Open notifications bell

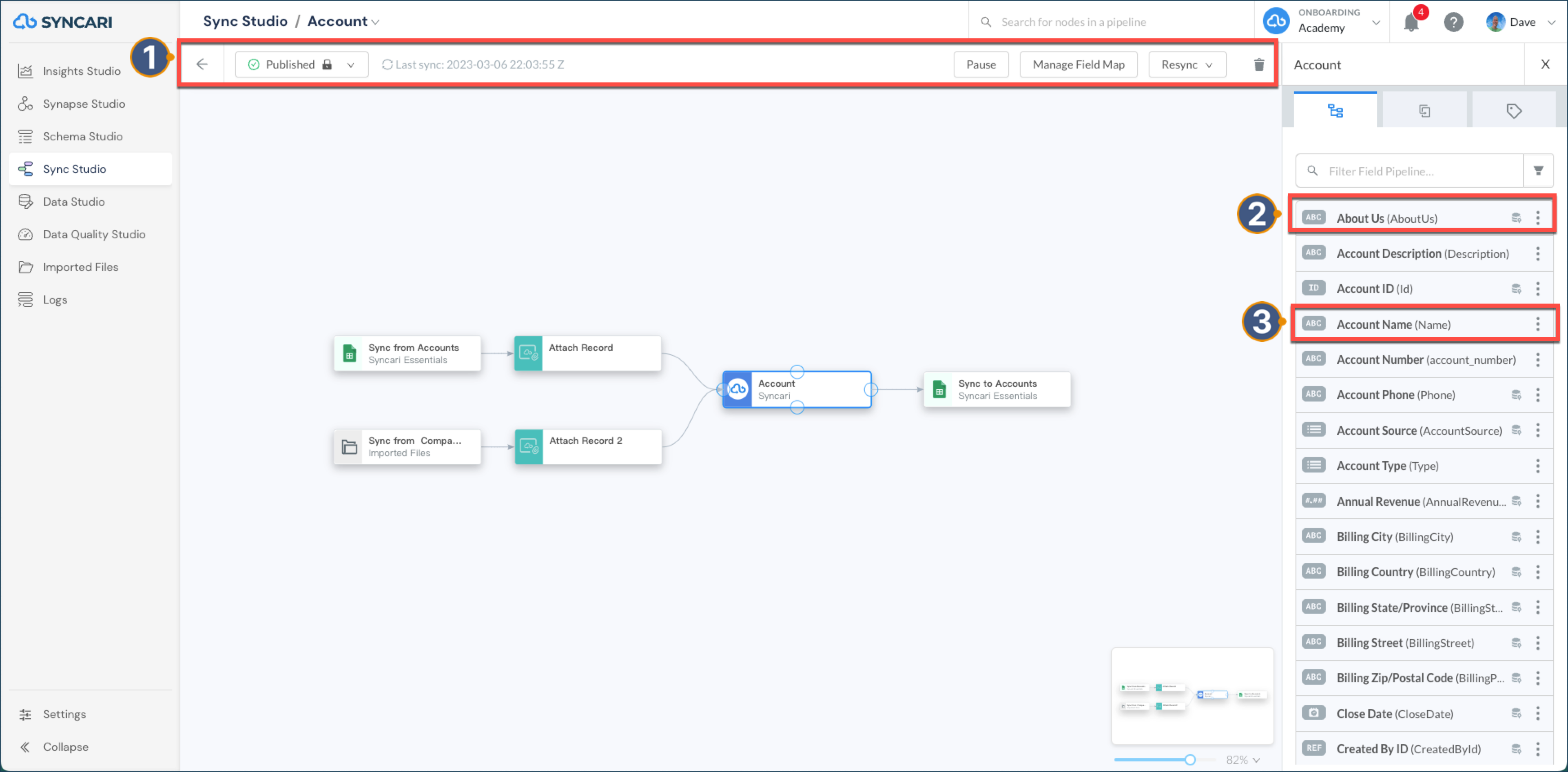click(x=1411, y=22)
